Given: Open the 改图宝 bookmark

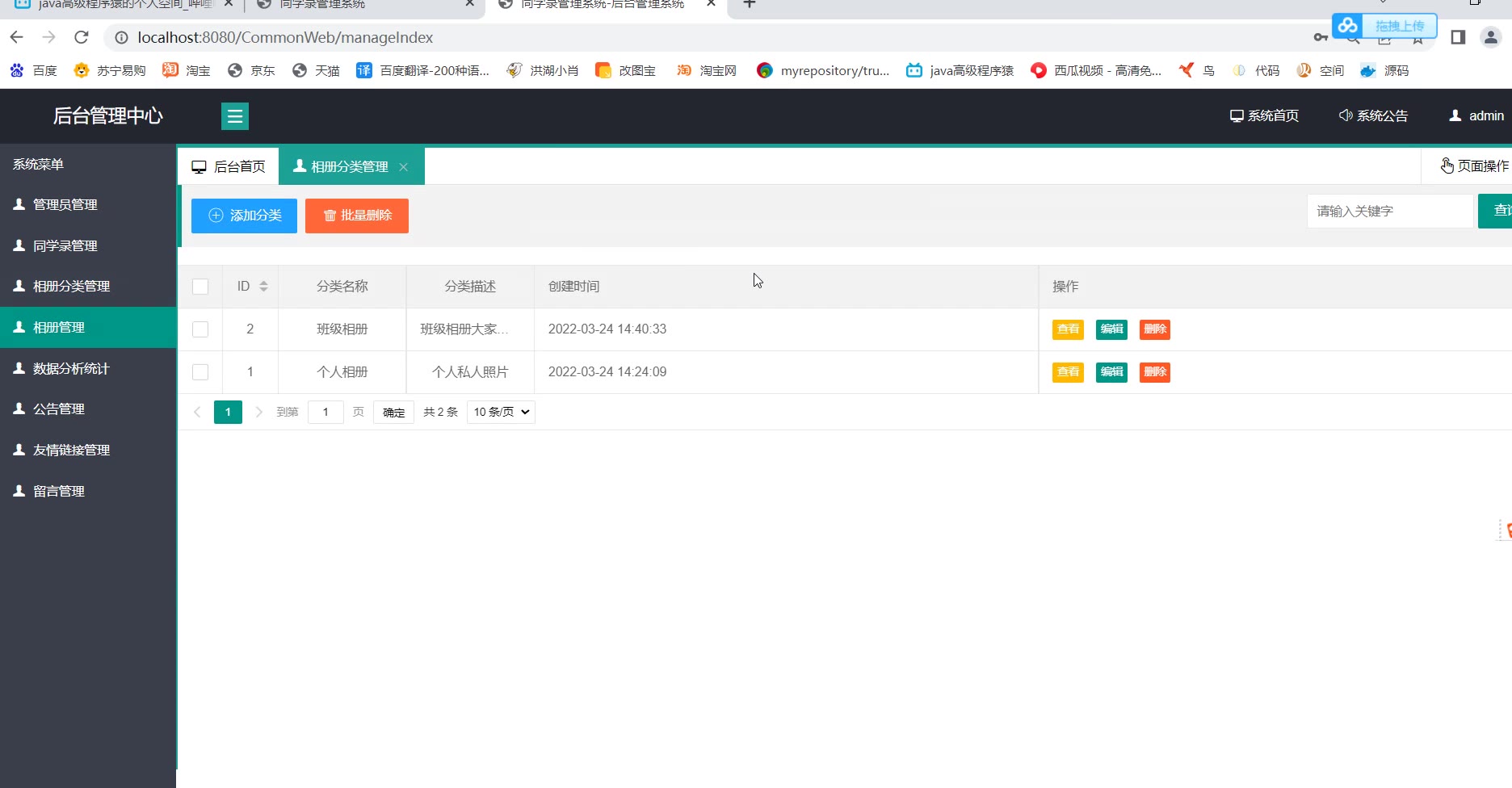Looking at the screenshot, I should click(625, 71).
